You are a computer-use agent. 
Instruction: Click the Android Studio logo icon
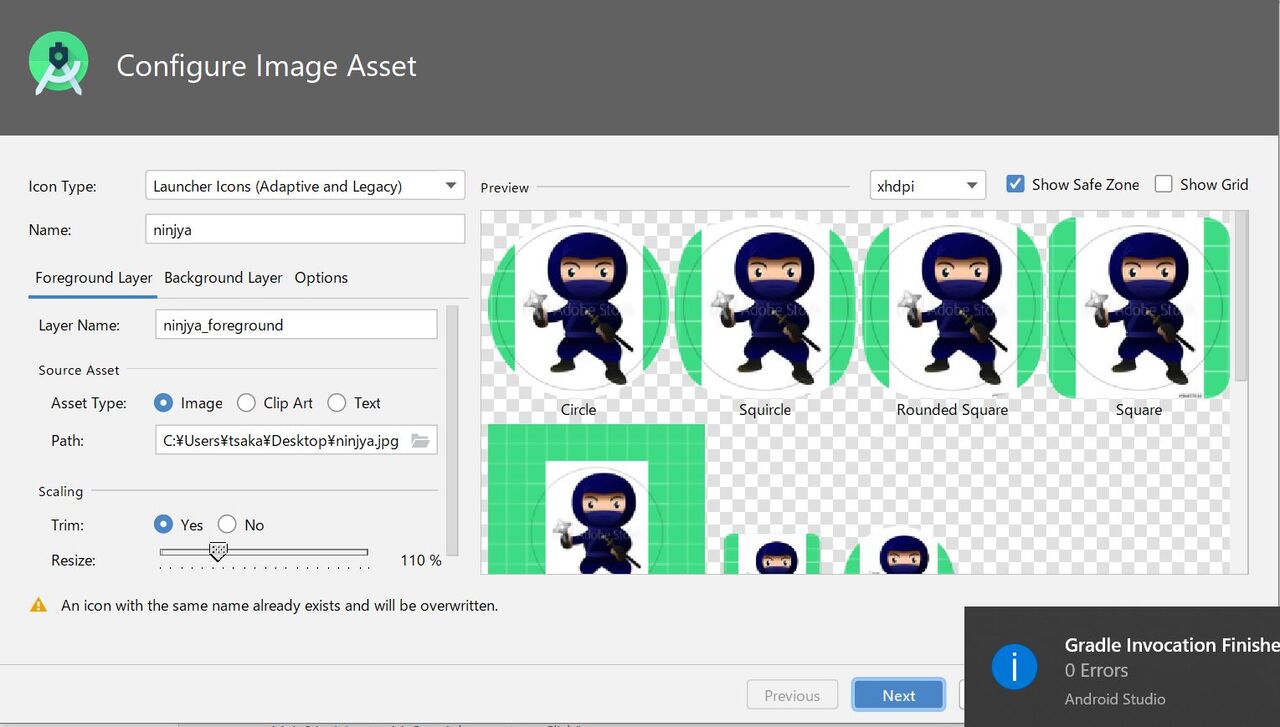(58, 64)
